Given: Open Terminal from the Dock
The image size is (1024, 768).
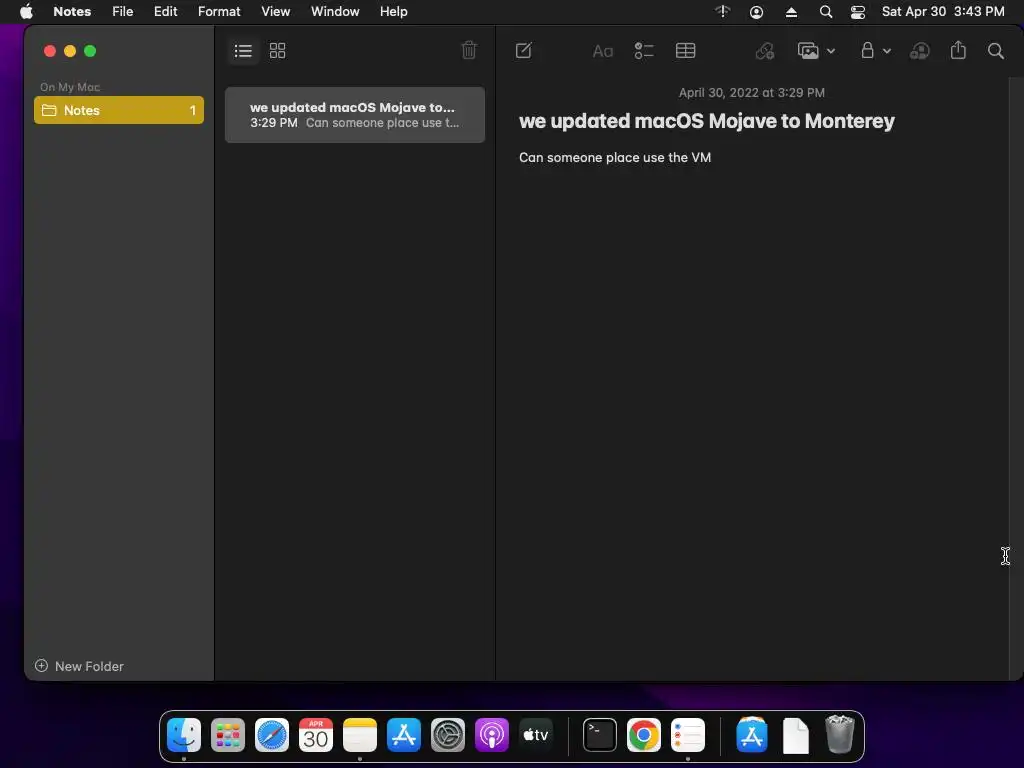Looking at the screenshot, I should pyautogui.click(x=600, y=735).
